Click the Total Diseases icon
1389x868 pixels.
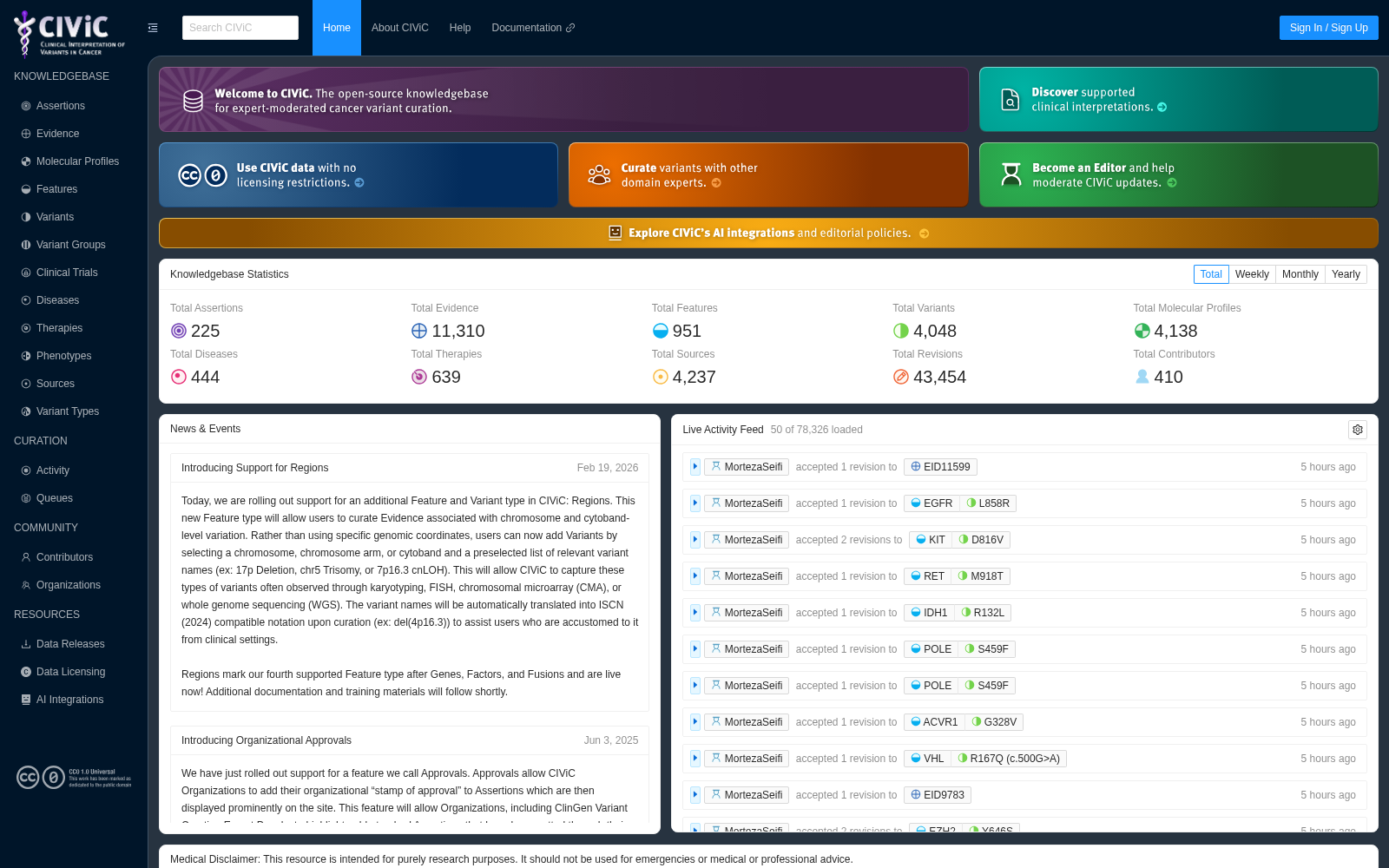pos(179,377)
